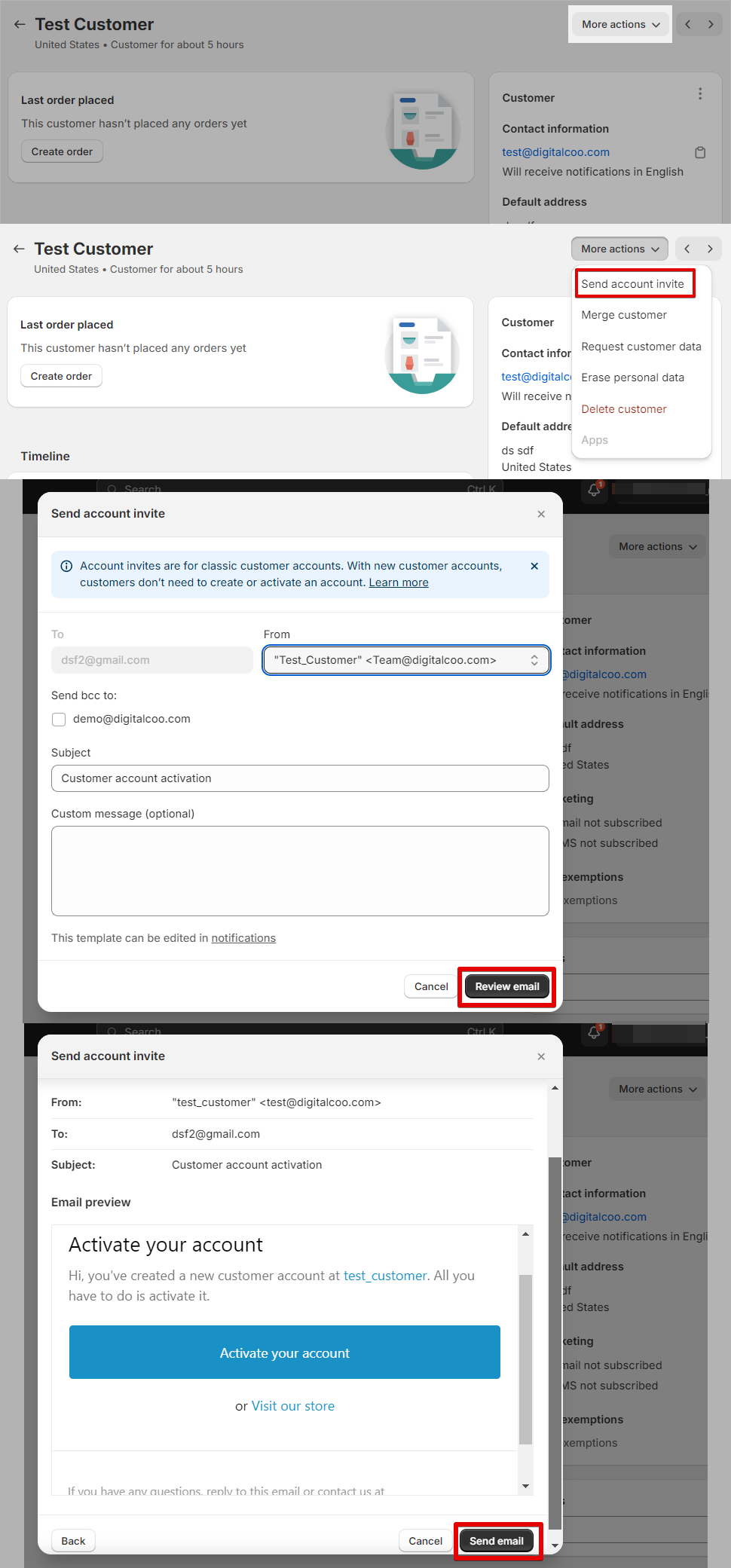Copy email address clipboard icon

point(700,152)
